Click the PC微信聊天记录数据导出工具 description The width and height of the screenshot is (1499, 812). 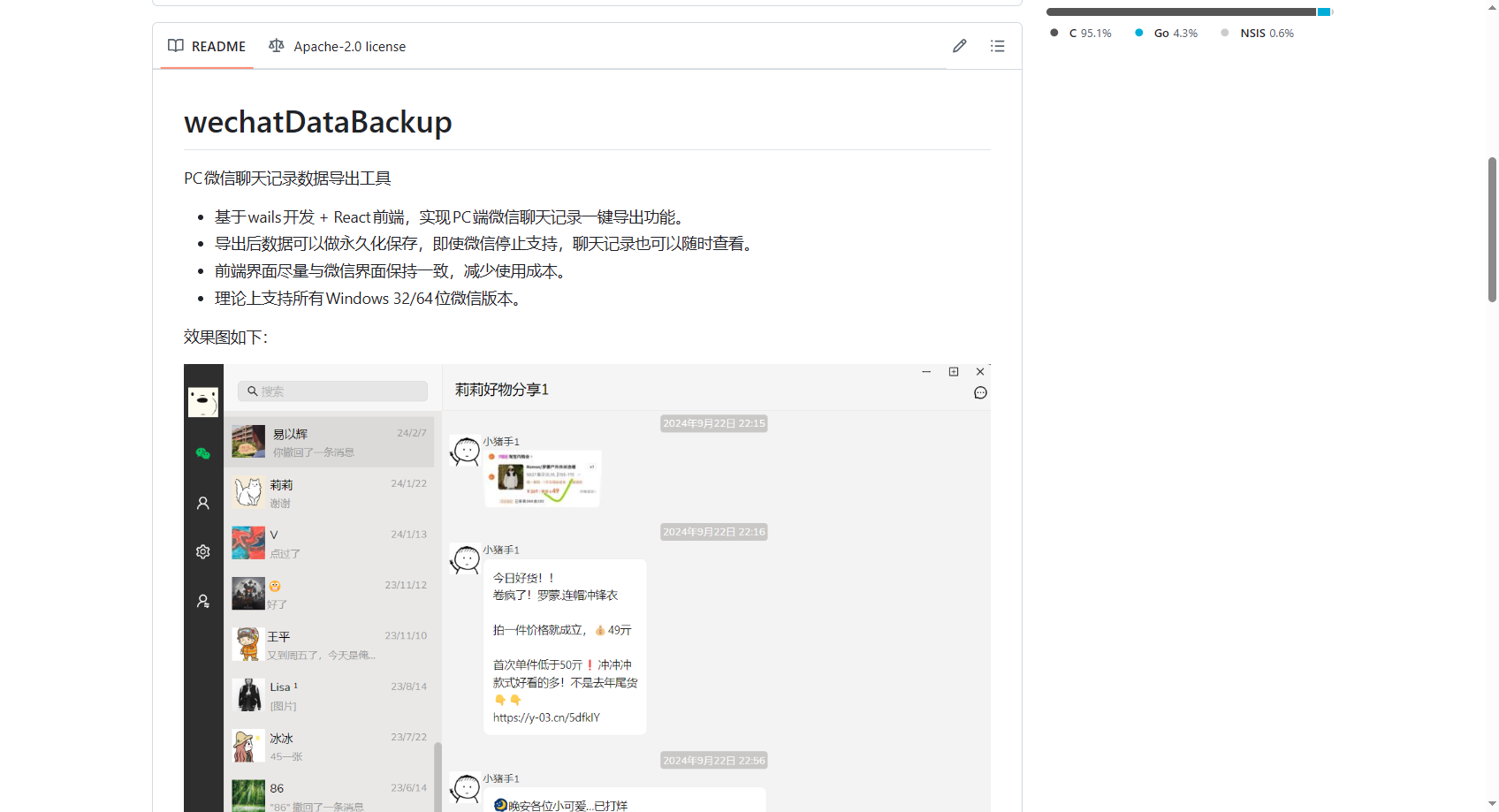click(x=287, y=178)
